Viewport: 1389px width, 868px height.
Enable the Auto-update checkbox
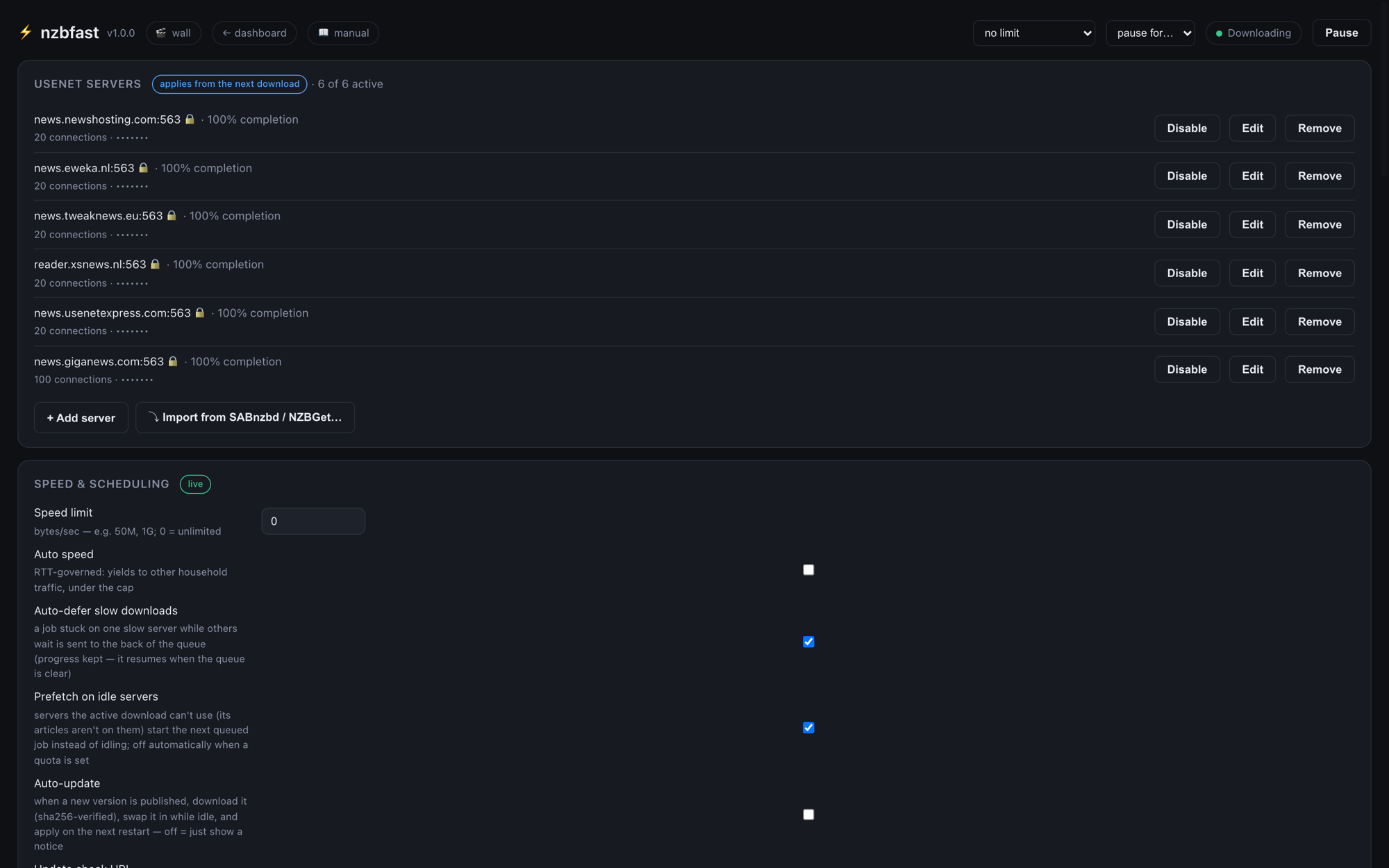point(808,815)
